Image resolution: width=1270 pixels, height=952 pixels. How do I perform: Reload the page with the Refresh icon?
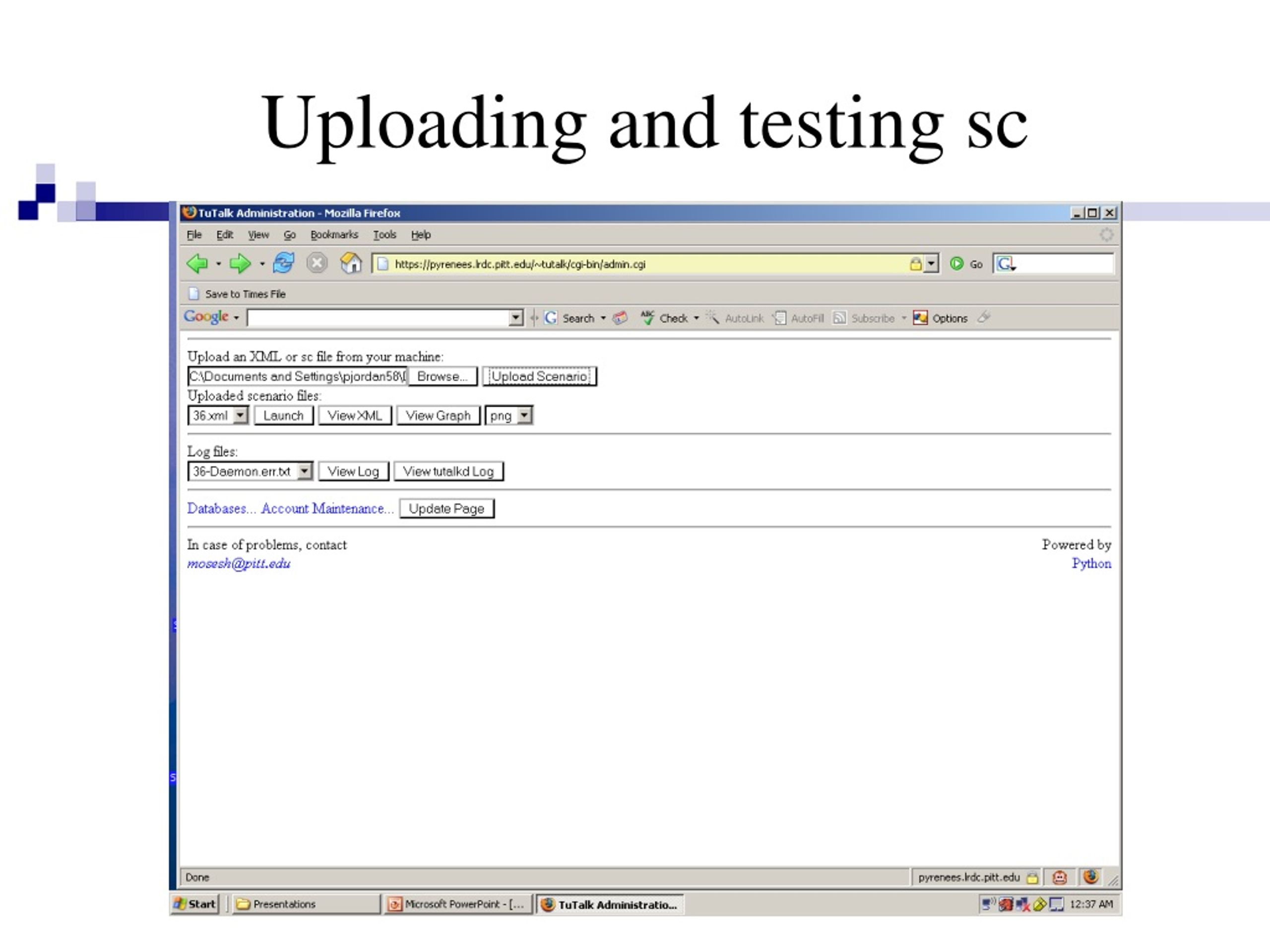[x=284, y=263]
